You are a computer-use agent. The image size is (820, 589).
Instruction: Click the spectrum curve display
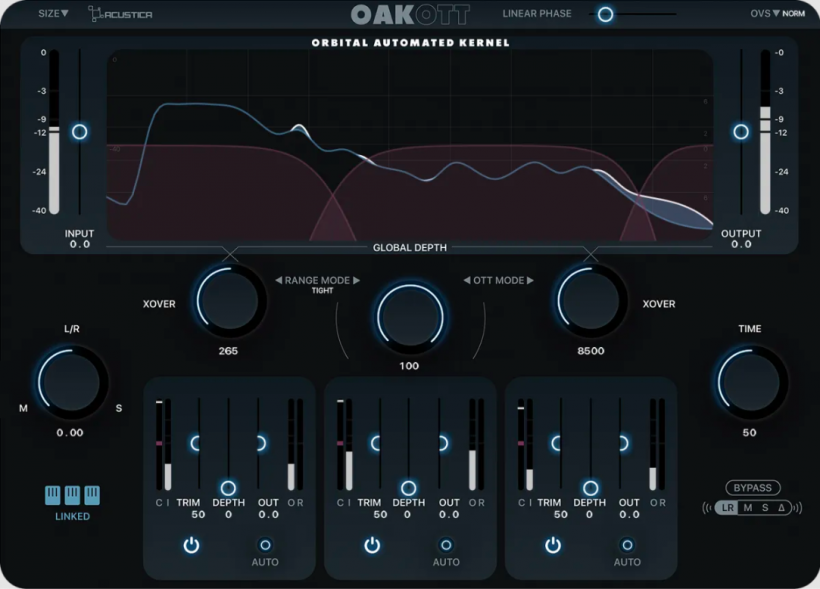point(410,145)
